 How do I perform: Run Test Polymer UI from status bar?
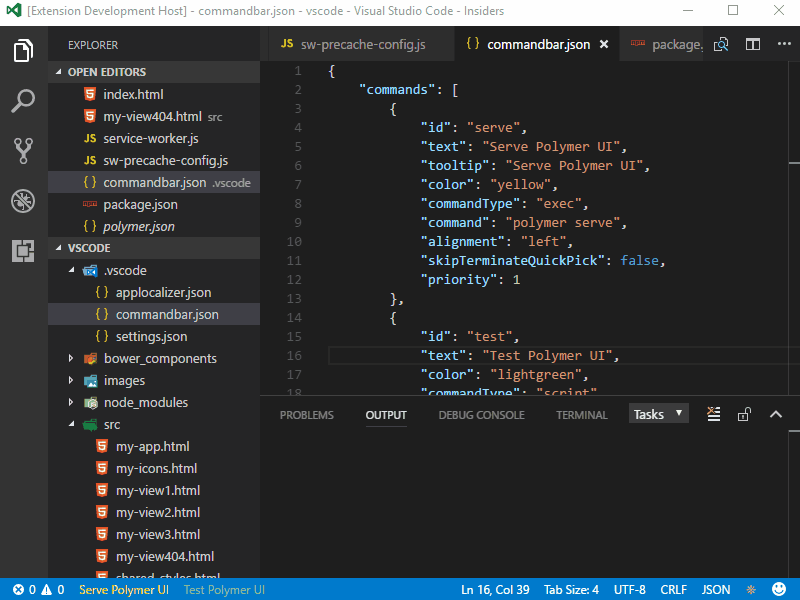(x=224, y=590)
